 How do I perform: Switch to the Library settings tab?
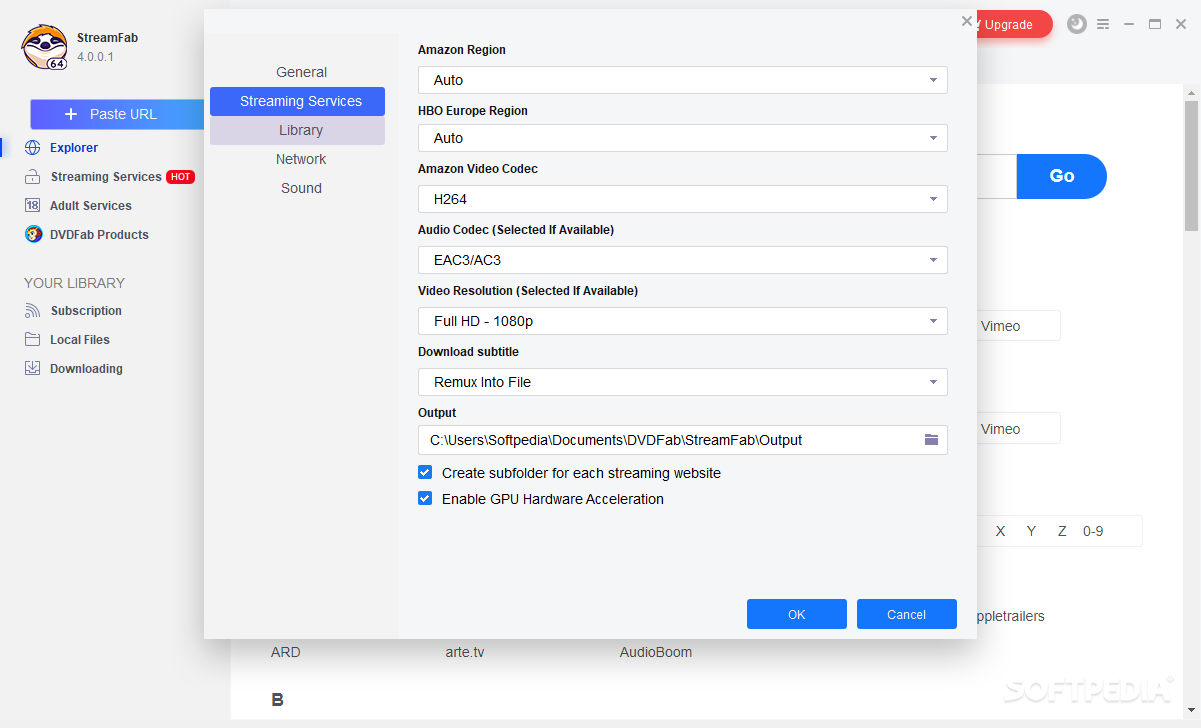[x=297, y=130]
